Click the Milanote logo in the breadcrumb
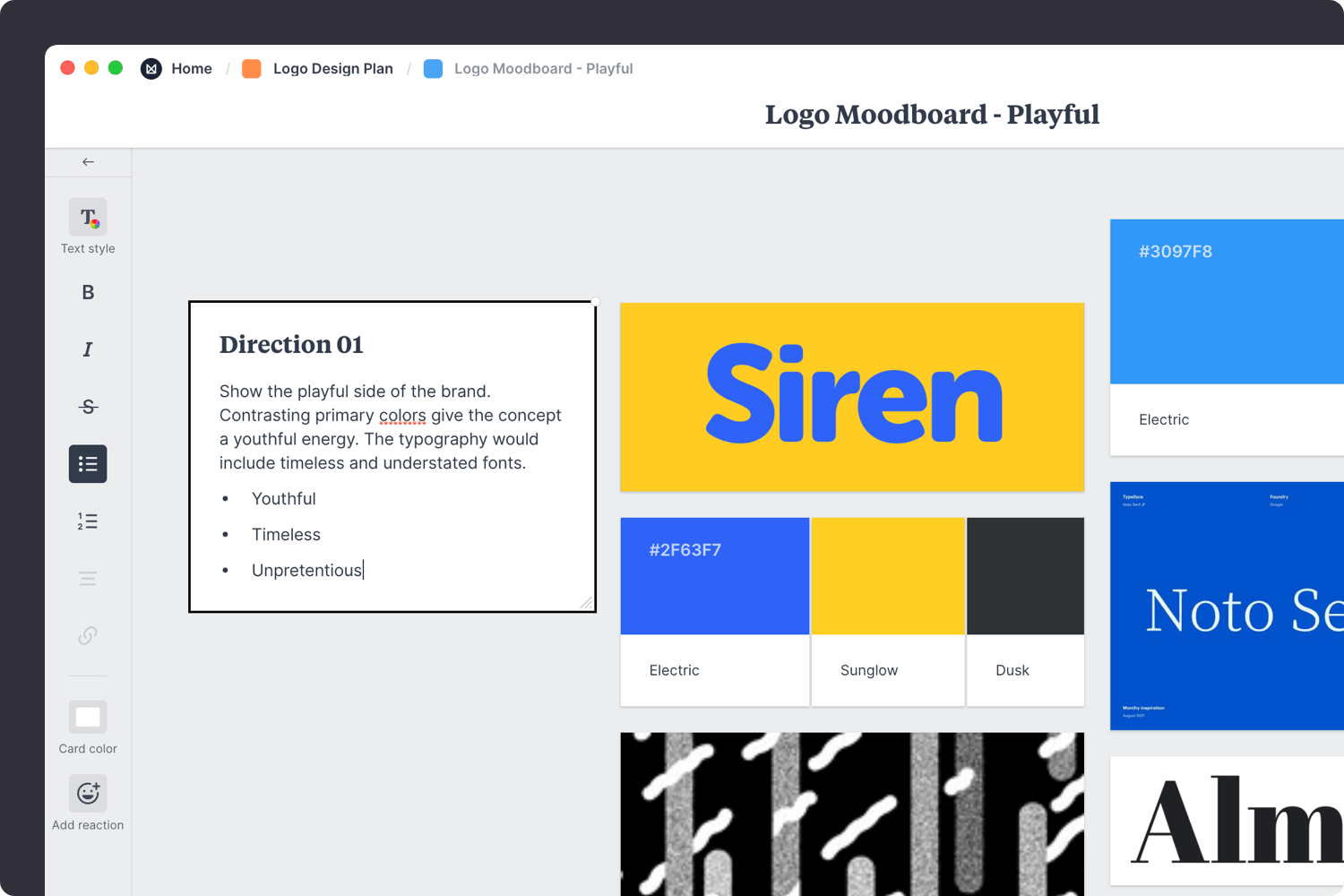The width and height of the screenshot is (1344, 896). tap(151, 68)
